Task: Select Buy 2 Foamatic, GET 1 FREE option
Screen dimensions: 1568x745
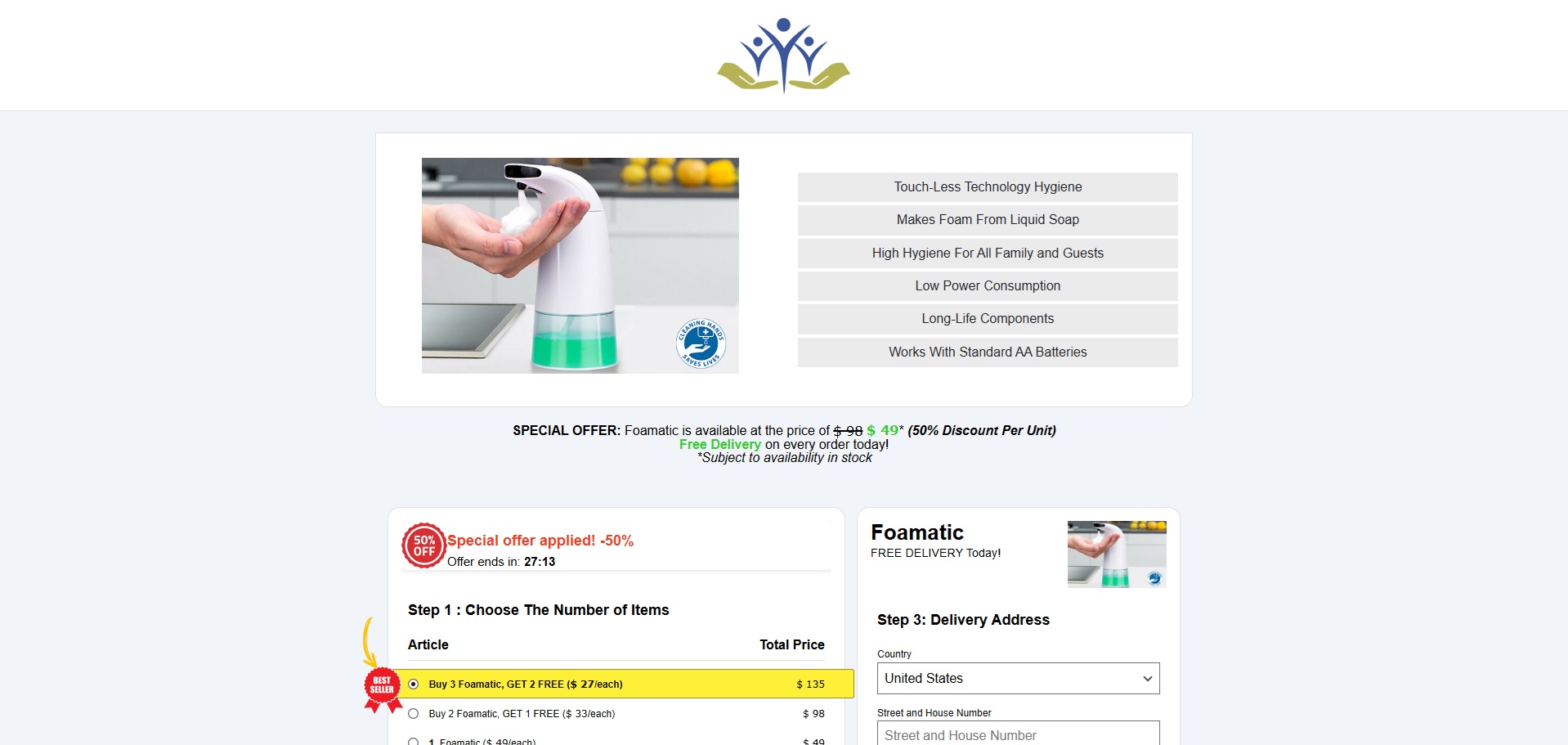Action: (x=414, y=714)
